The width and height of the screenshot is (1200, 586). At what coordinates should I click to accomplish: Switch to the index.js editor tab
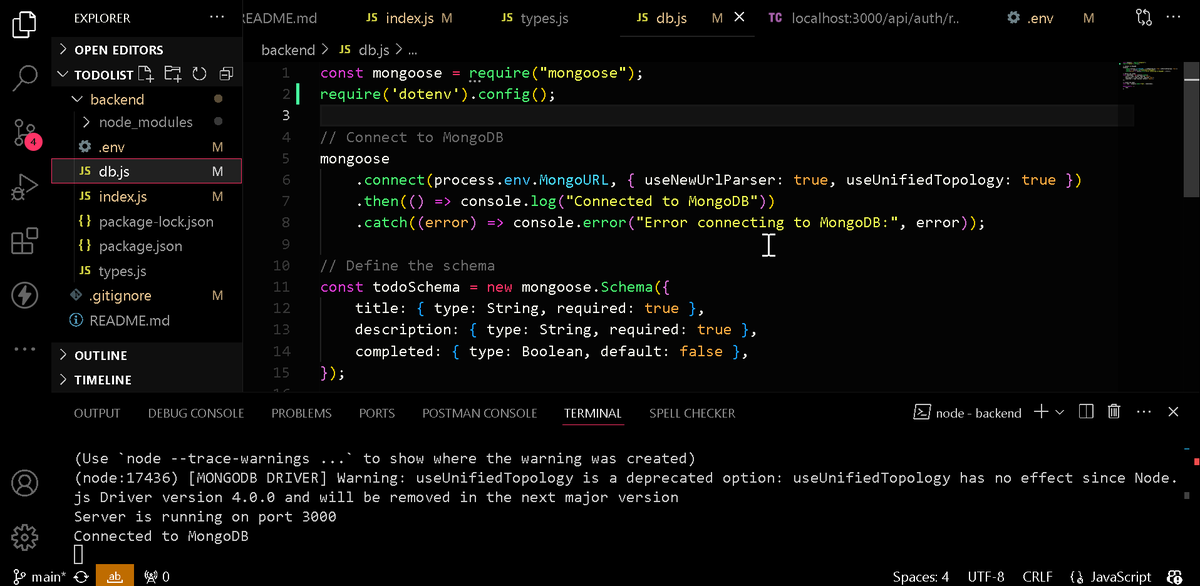408,18
